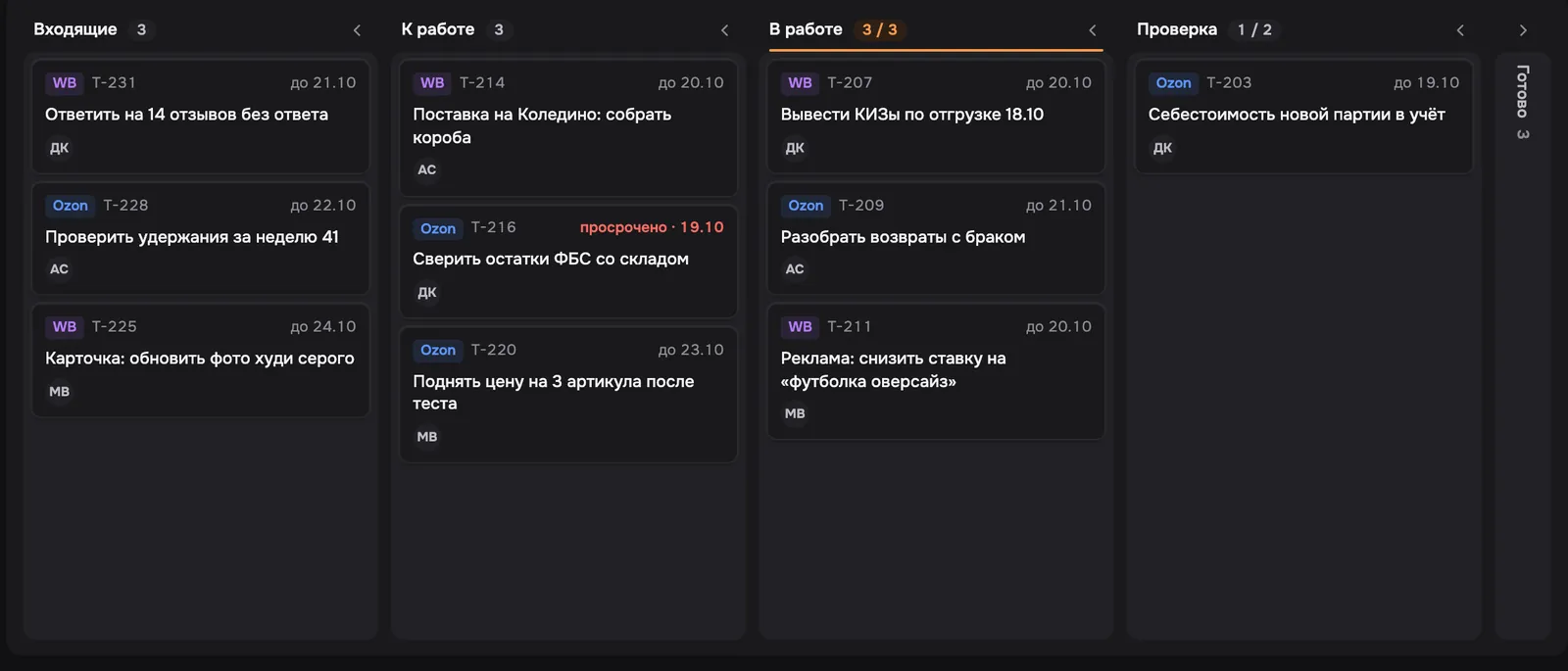Screen dimensions: 1568x671
Task: Click the task ID T-216
Action: pos(493,227)
